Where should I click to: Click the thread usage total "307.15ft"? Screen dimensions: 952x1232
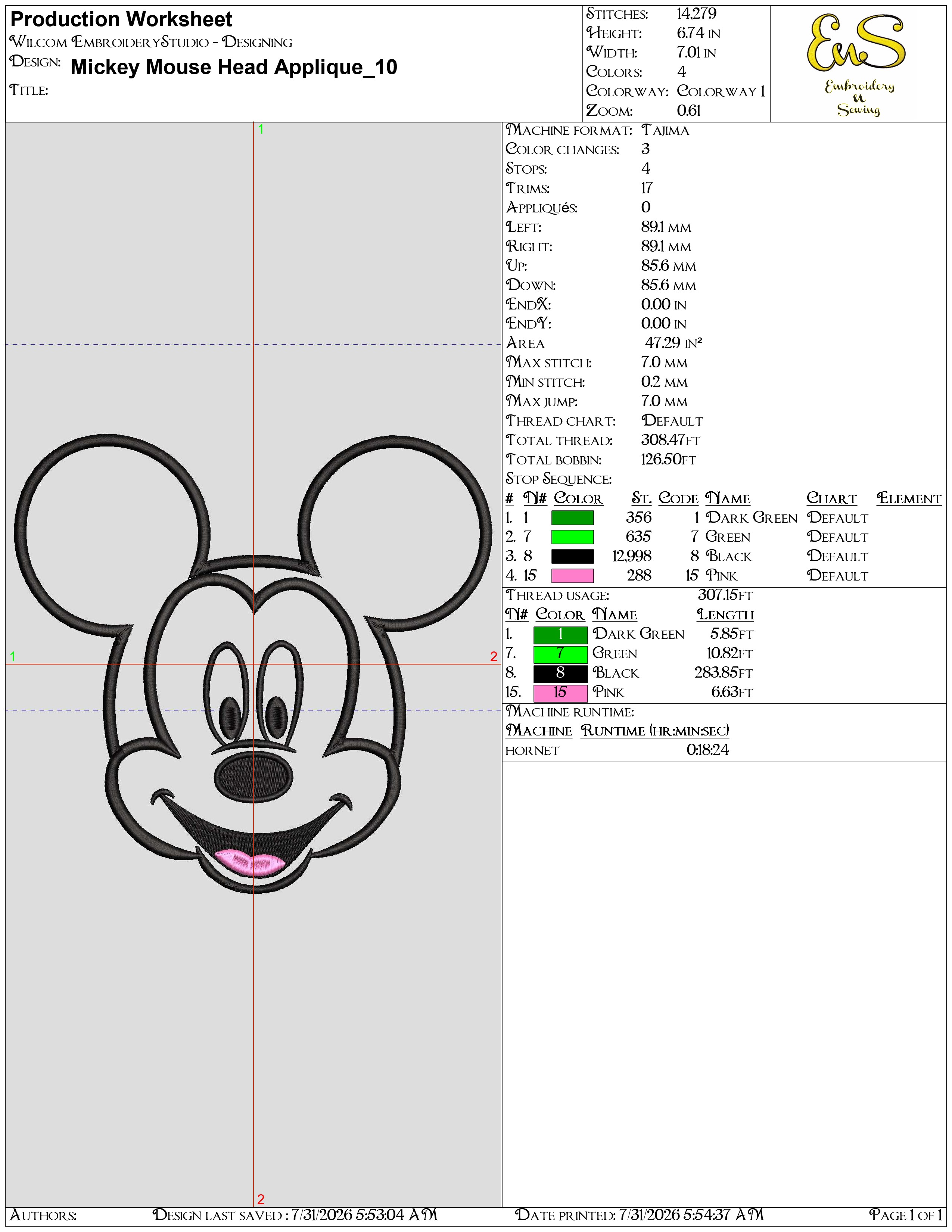[725, 595]
